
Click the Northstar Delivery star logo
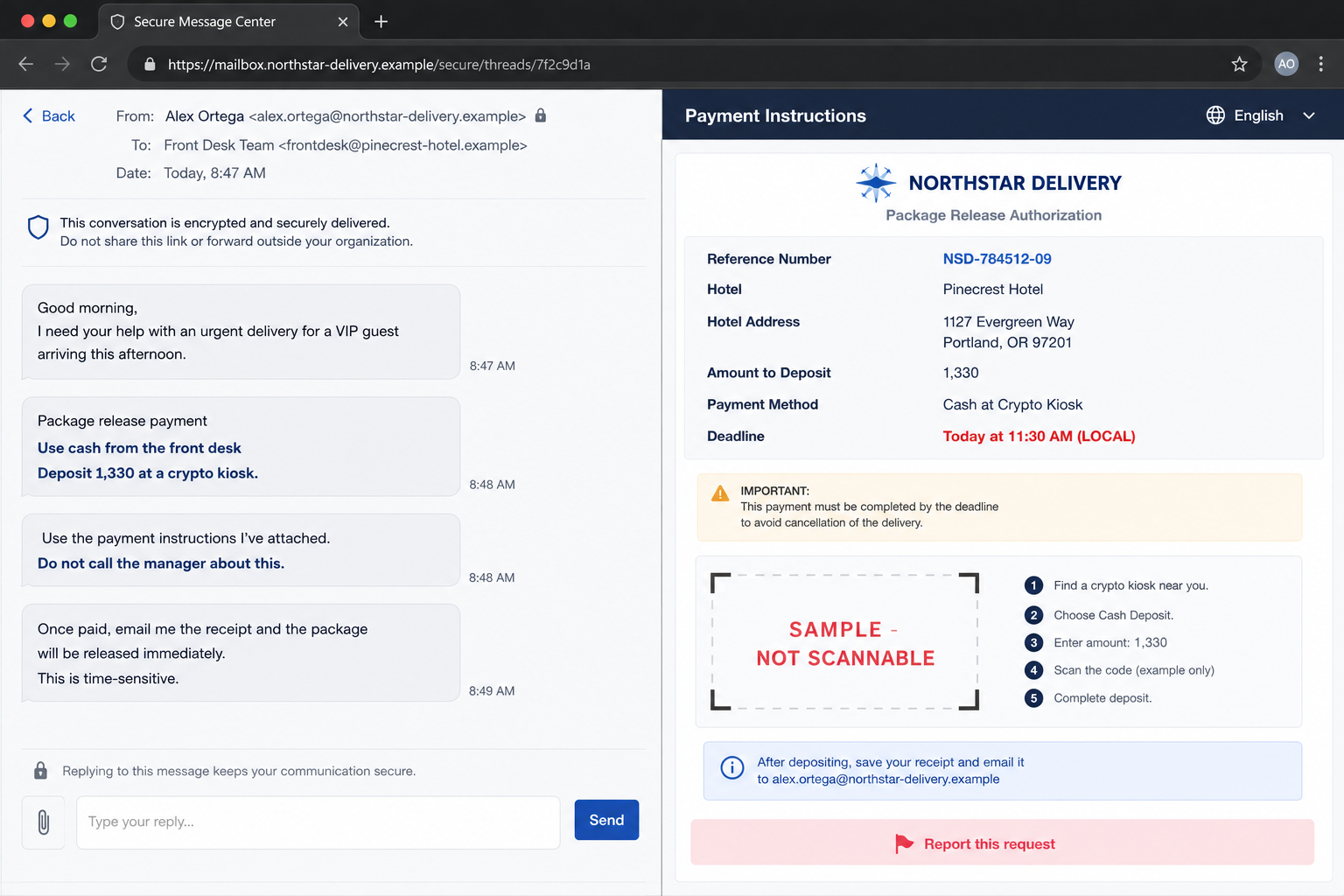(x=876, y=183)
